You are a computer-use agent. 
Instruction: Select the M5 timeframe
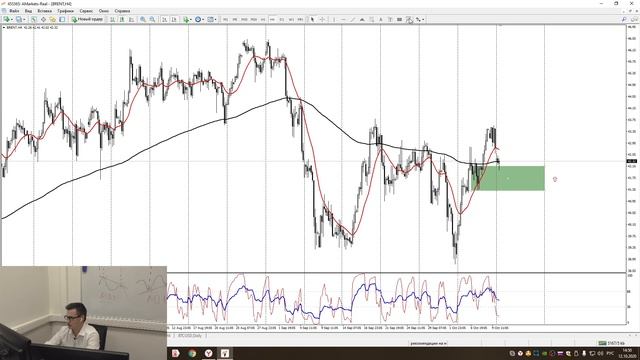pyautogui.click(x=235, y=19)
